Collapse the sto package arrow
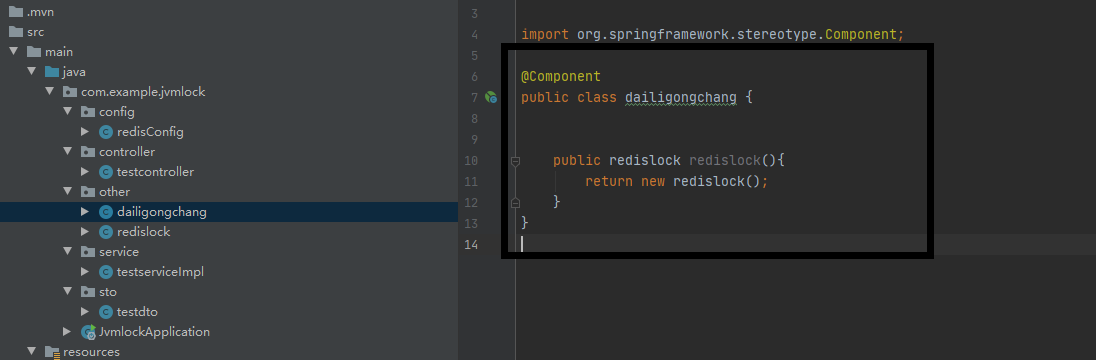Screen dimensions: 1096x360 (68, 291)
